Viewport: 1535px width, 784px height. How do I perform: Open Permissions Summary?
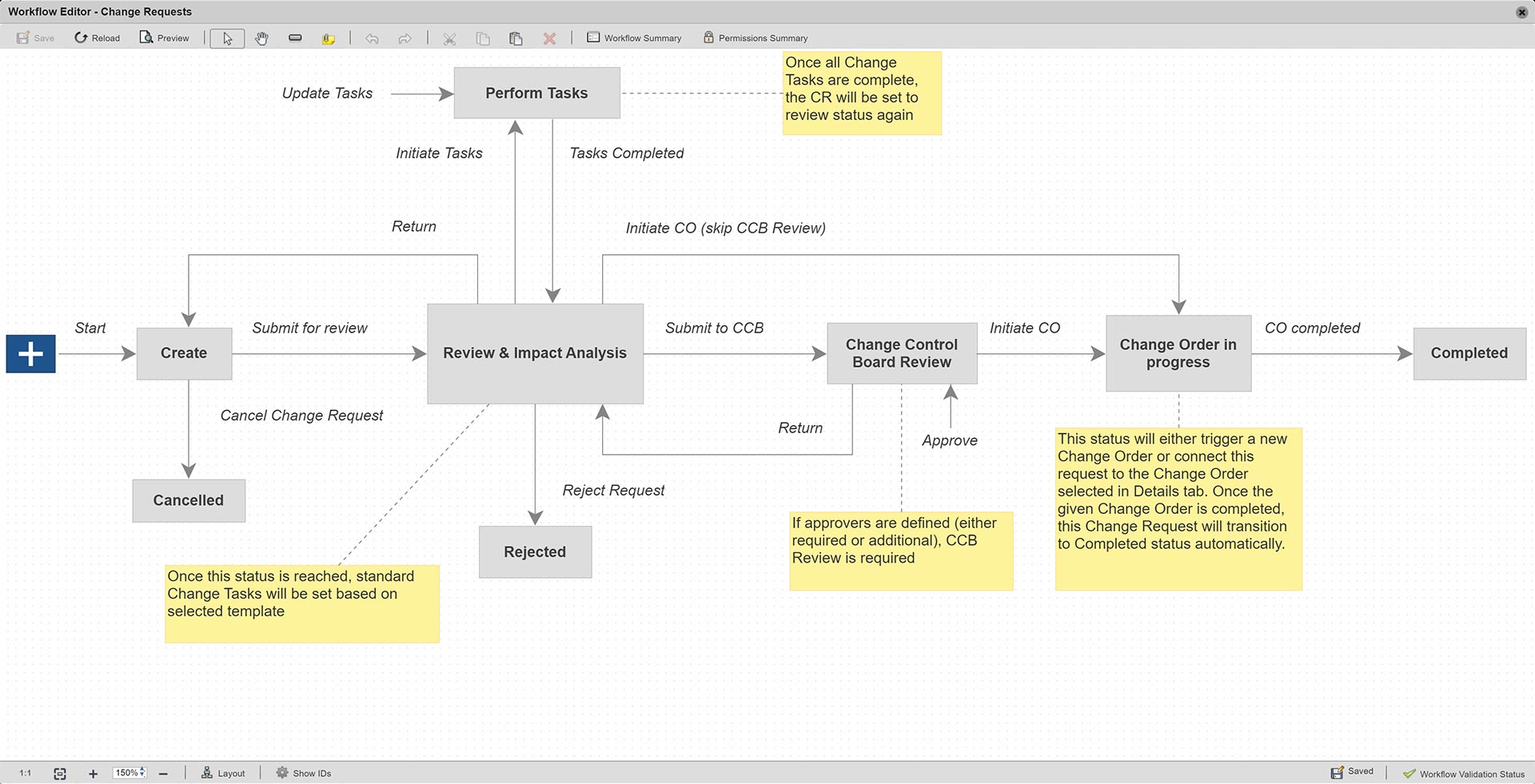click(756, 38)
